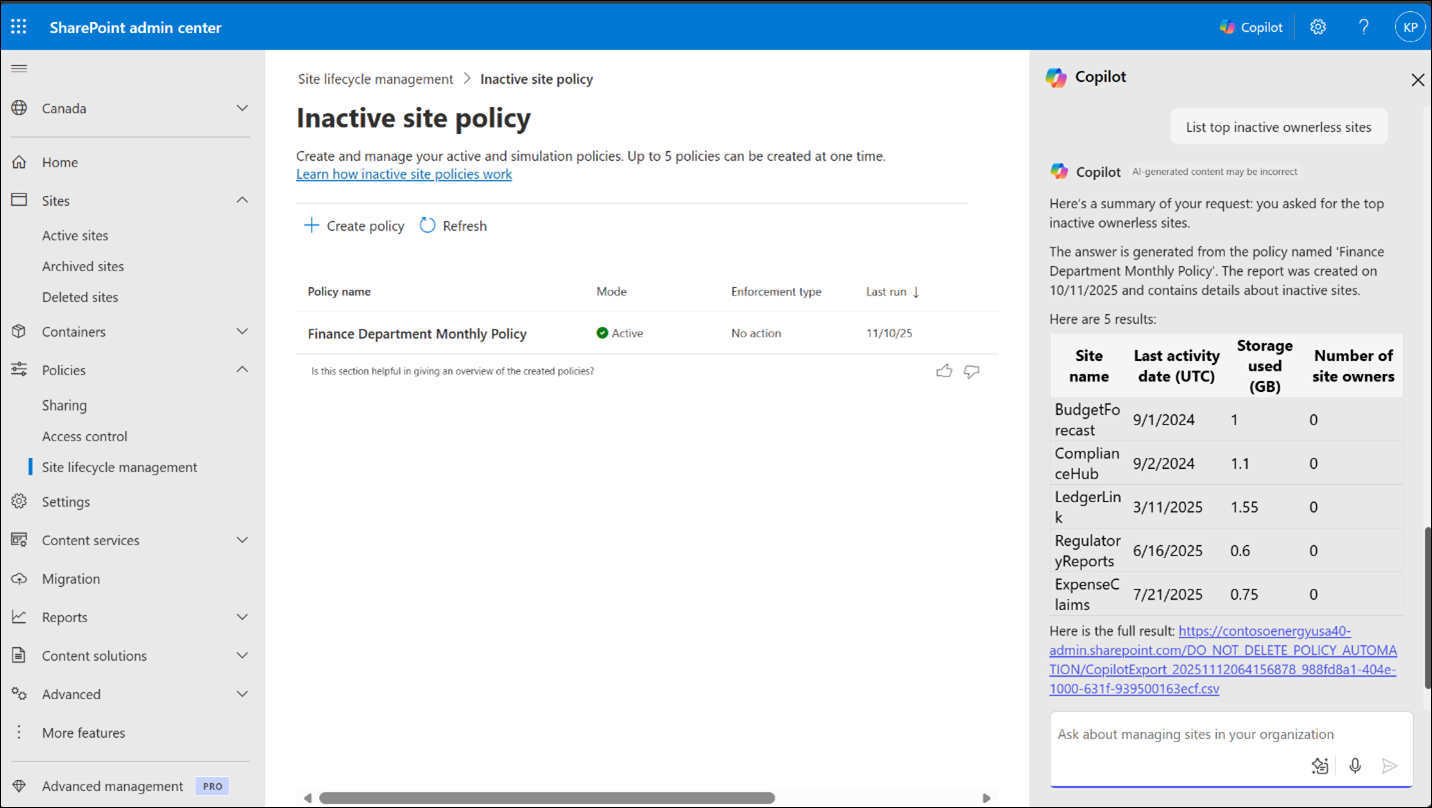The width and height of the screenshot is (1432, 808).
Task: Click the microphone icon in Copilot input
Action: [x=1355, y=765]
